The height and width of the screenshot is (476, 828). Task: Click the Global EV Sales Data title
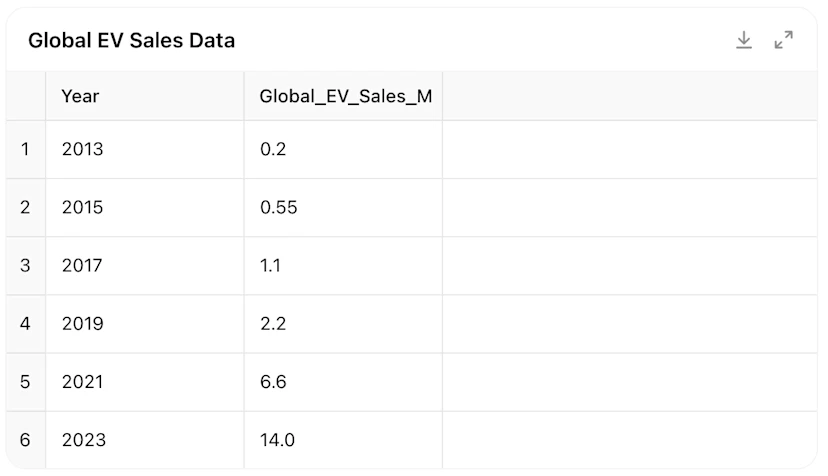point(131,41)
